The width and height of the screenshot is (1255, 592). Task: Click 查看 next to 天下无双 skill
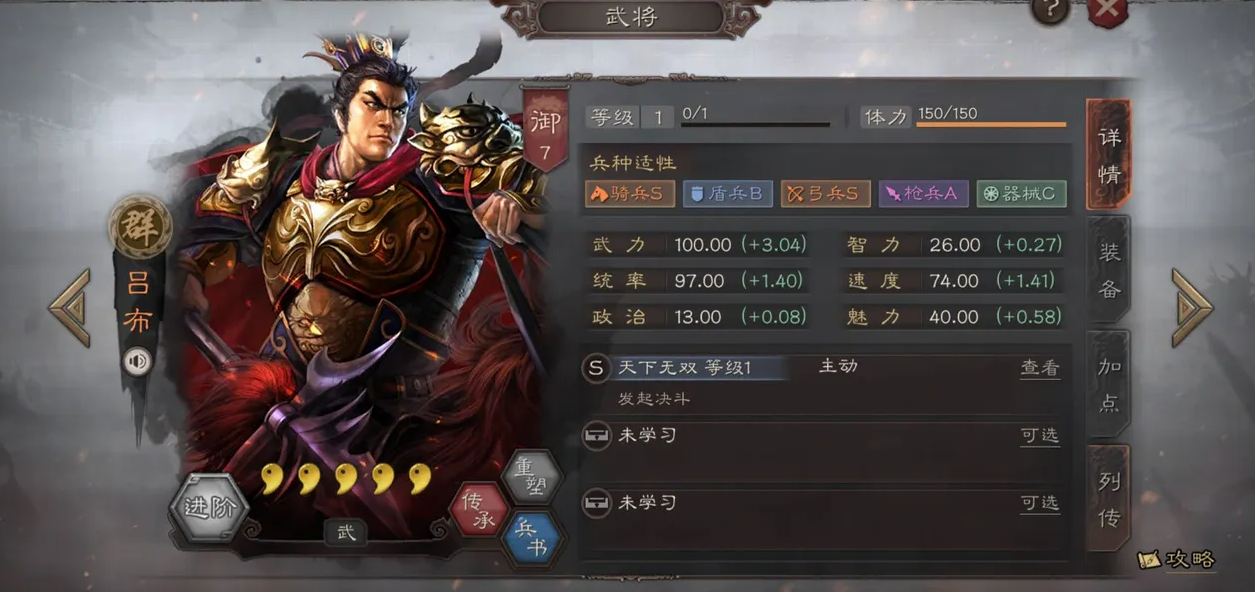click(x=1040, y=368)
